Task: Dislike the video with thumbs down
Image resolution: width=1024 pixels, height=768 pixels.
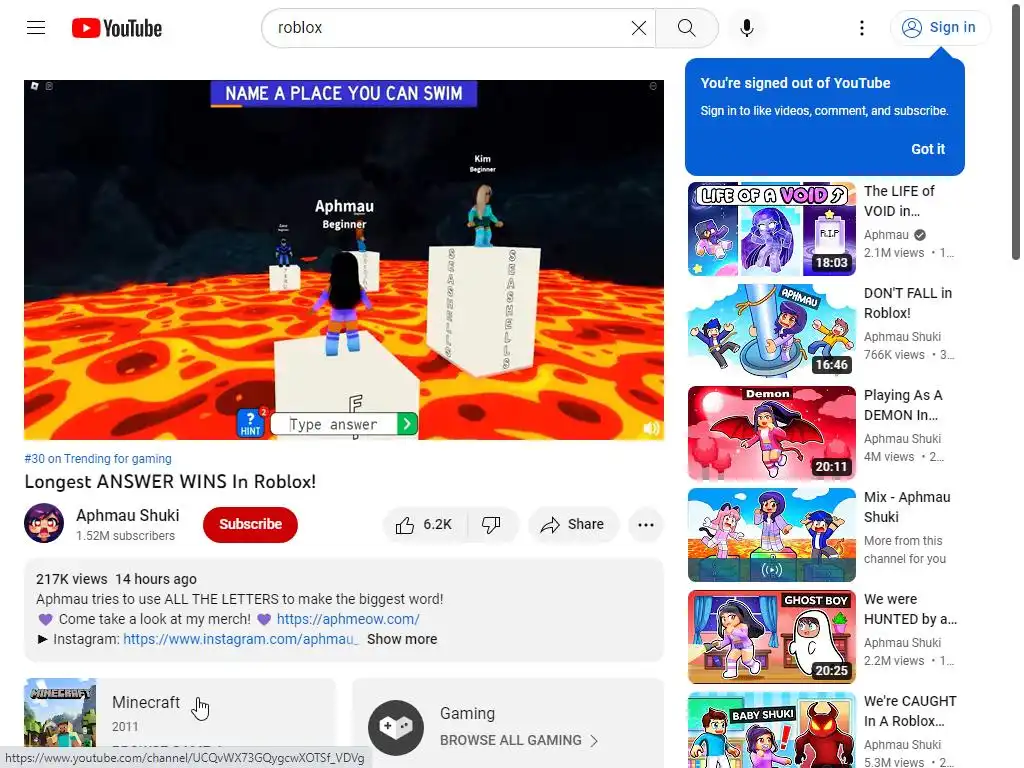Action: pos(492,524)
